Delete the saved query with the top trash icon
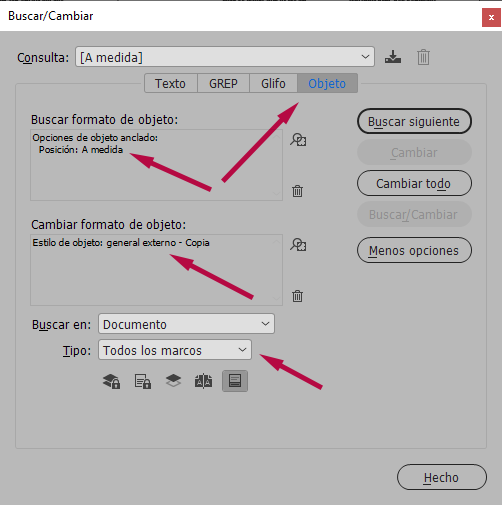Viewport: 502px width, 505px height. click(x=423, y=57)
